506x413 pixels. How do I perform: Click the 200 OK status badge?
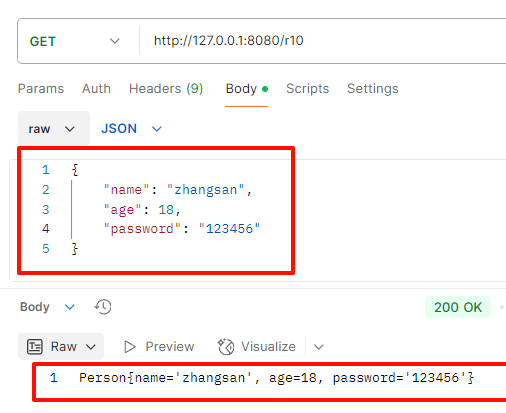(x=458, y=307)
